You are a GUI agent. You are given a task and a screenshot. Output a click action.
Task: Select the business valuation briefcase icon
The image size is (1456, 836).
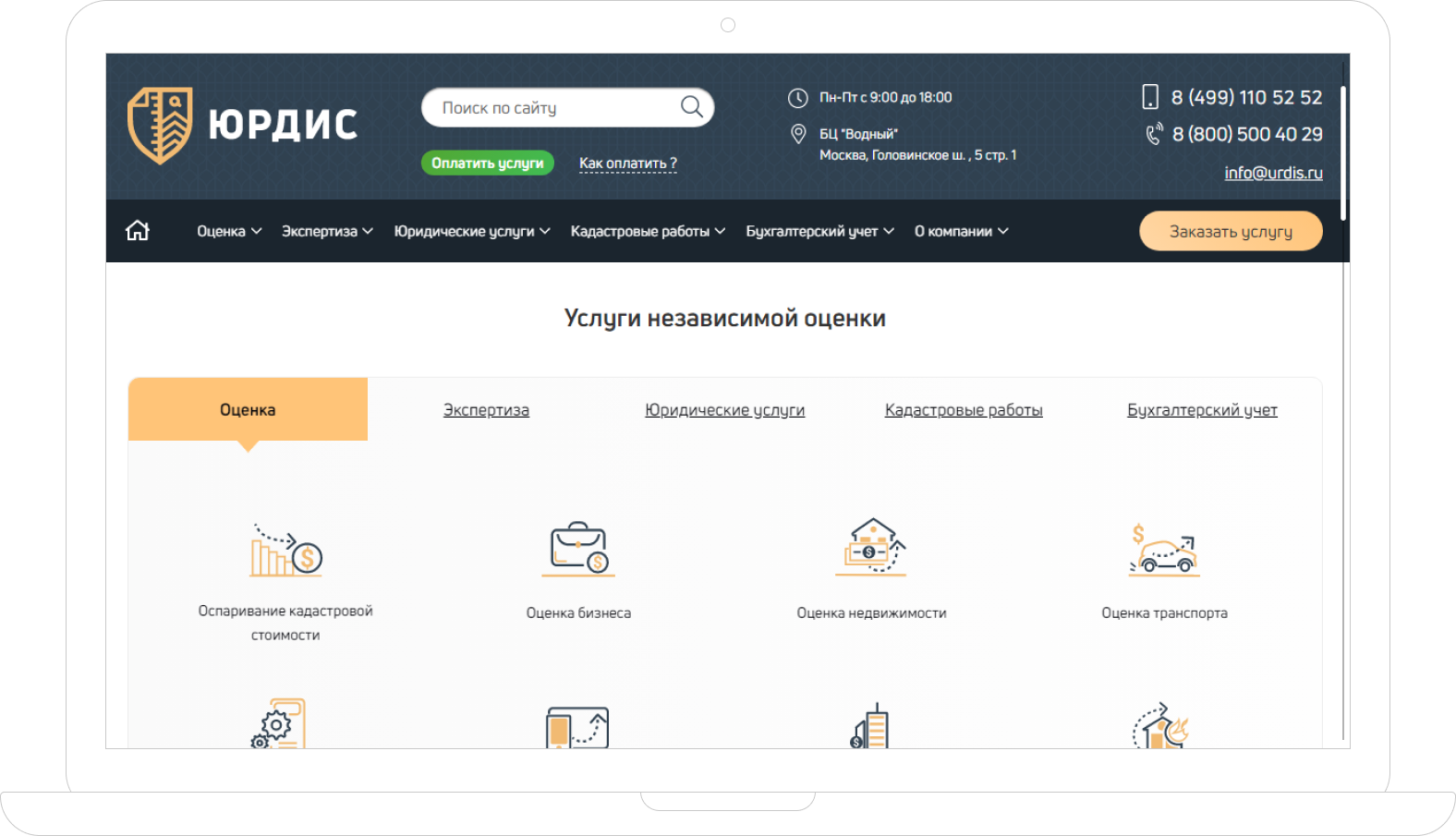578,550
